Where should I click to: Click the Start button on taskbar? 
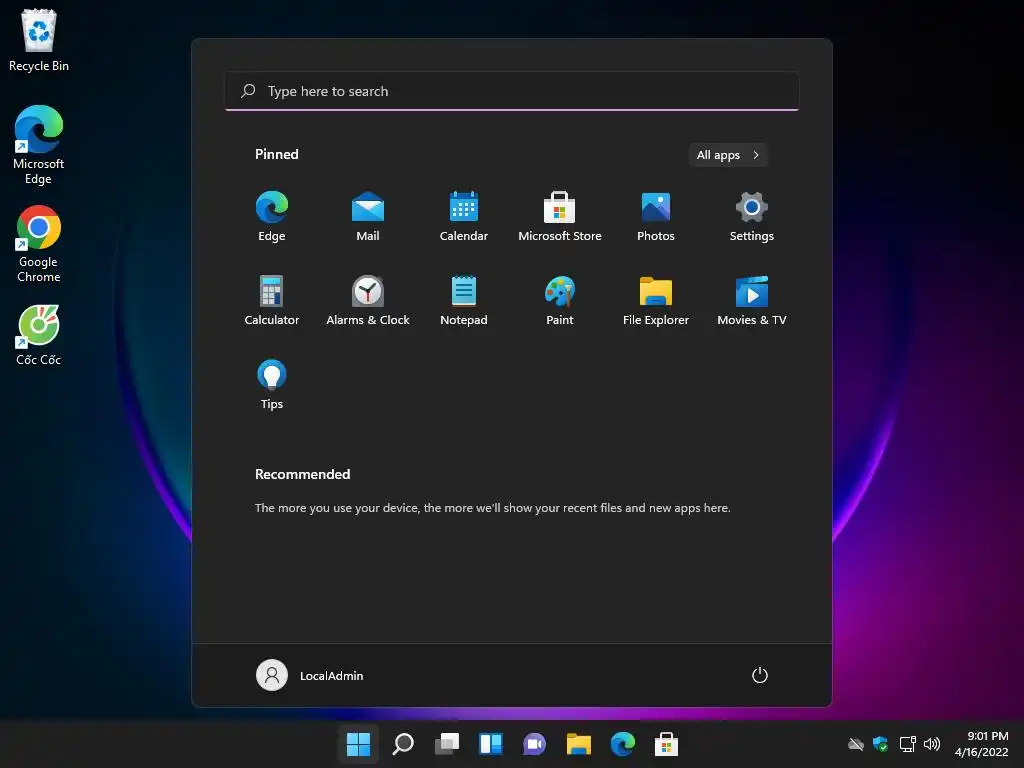click(x=358, y=744)
